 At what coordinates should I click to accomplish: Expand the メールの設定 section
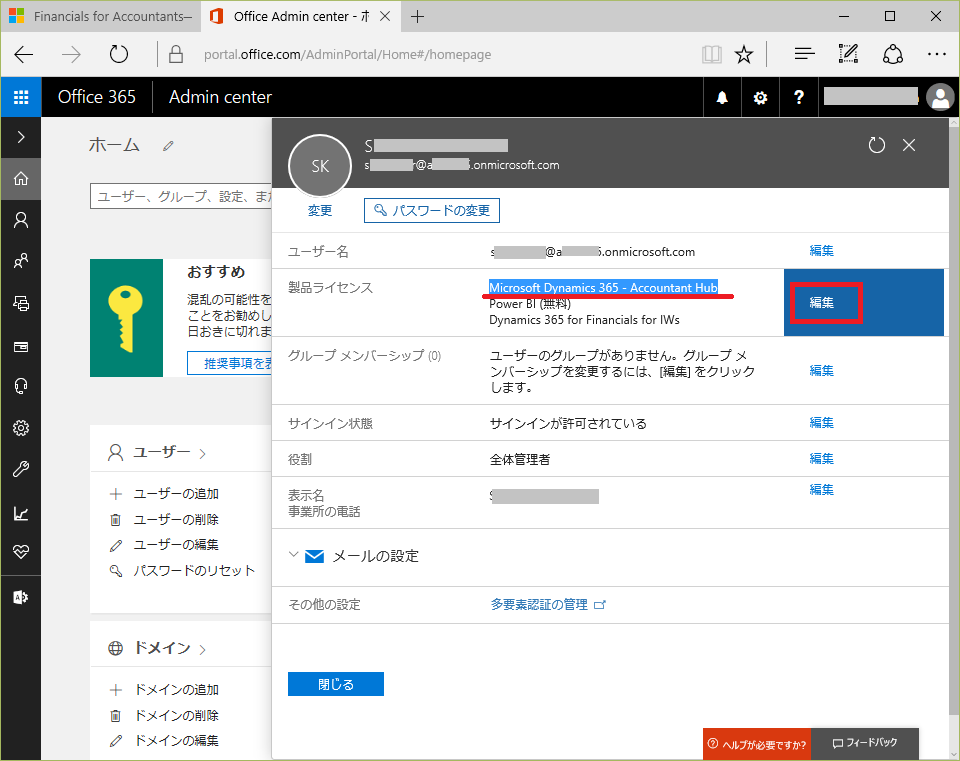tap(294, 555)
